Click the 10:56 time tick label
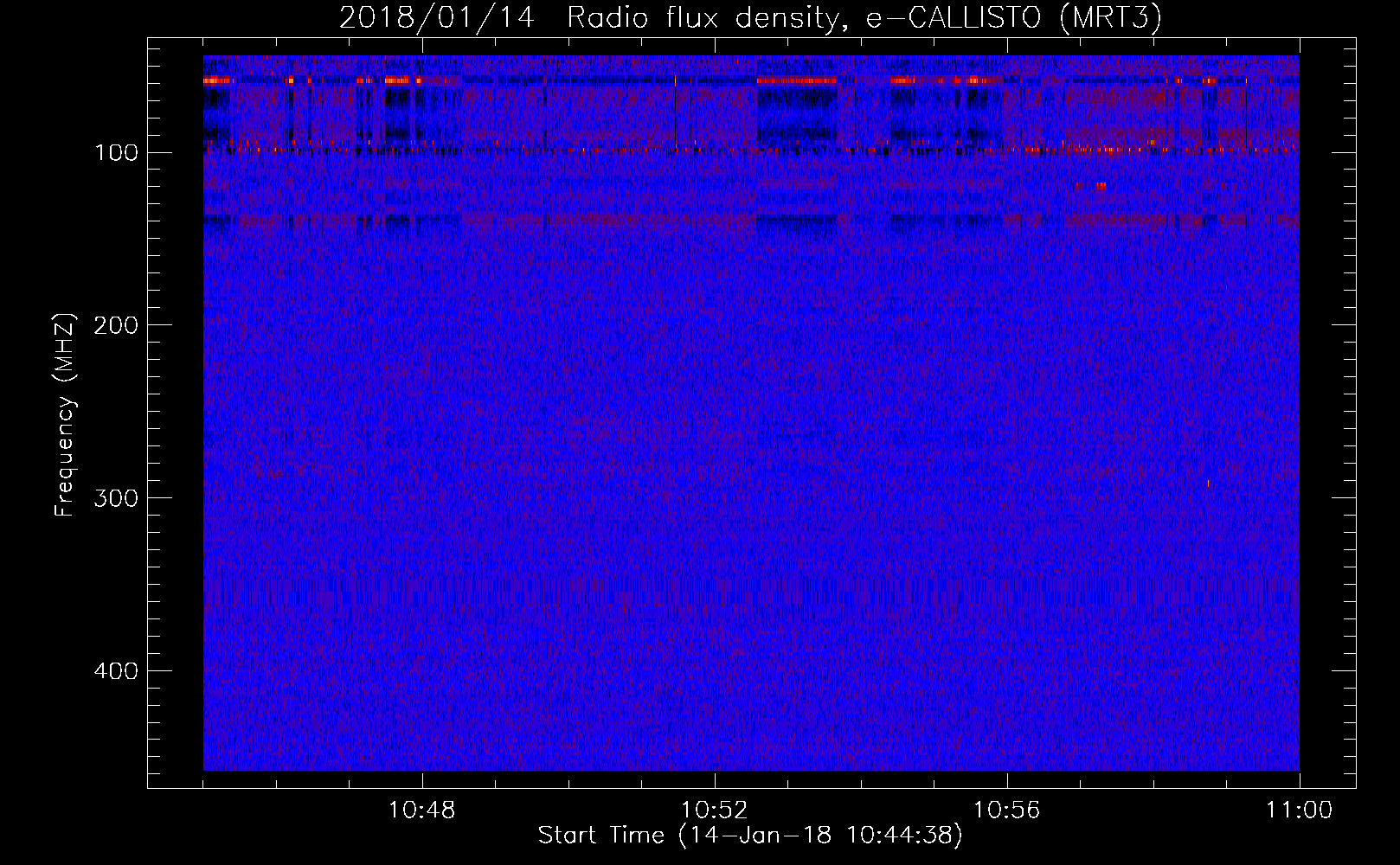This screenshot has width=1400, height=865. pyautogui.click(x=1006, y=811)
